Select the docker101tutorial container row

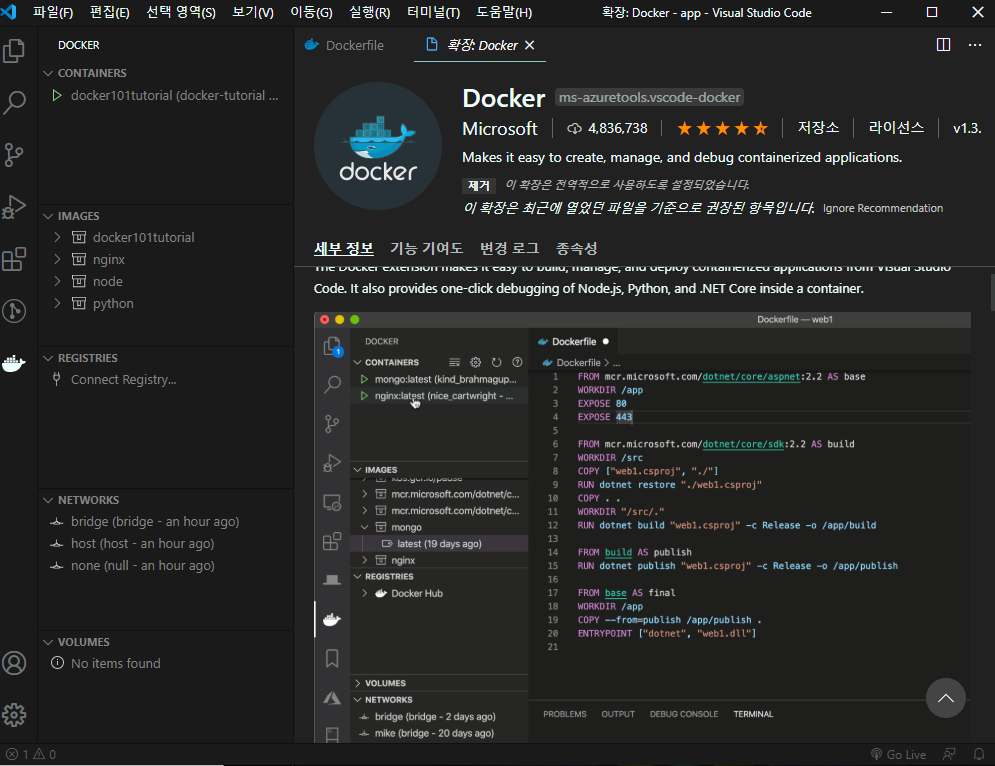(165, 95)
